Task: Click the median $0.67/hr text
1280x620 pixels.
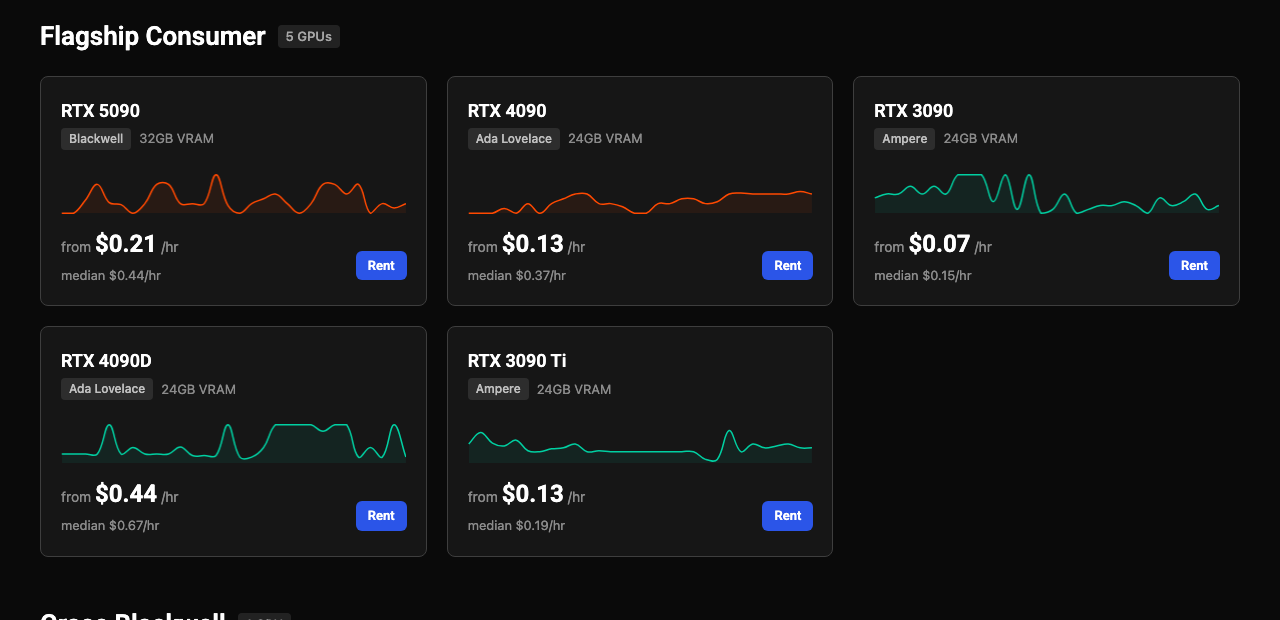Action: coord(110,526)
